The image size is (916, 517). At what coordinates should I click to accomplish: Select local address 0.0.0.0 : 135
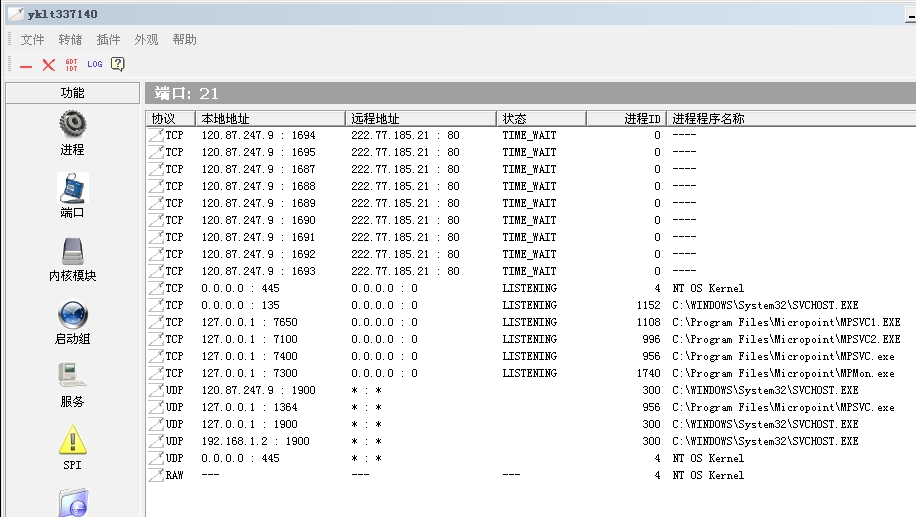tap(240, 305)
